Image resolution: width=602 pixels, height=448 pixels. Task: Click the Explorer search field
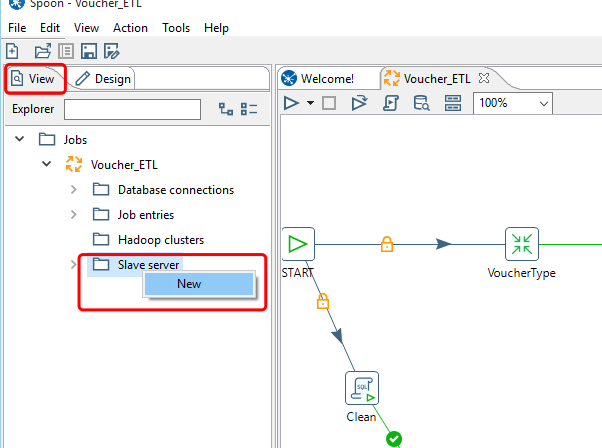(132, 109)
